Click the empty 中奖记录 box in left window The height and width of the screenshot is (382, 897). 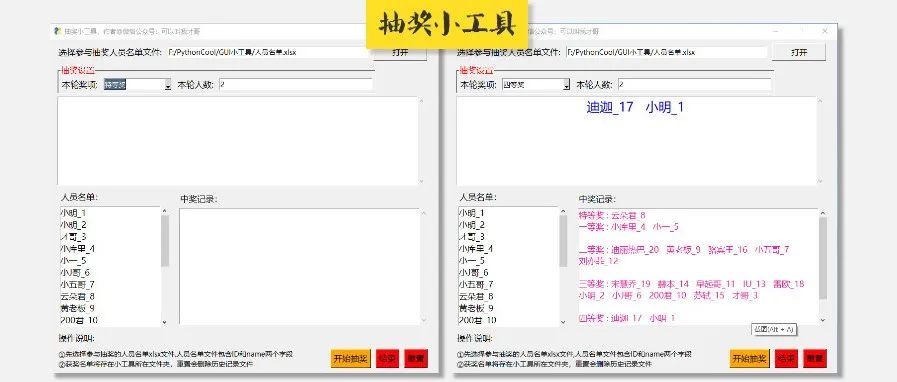(x=300, y=266)
